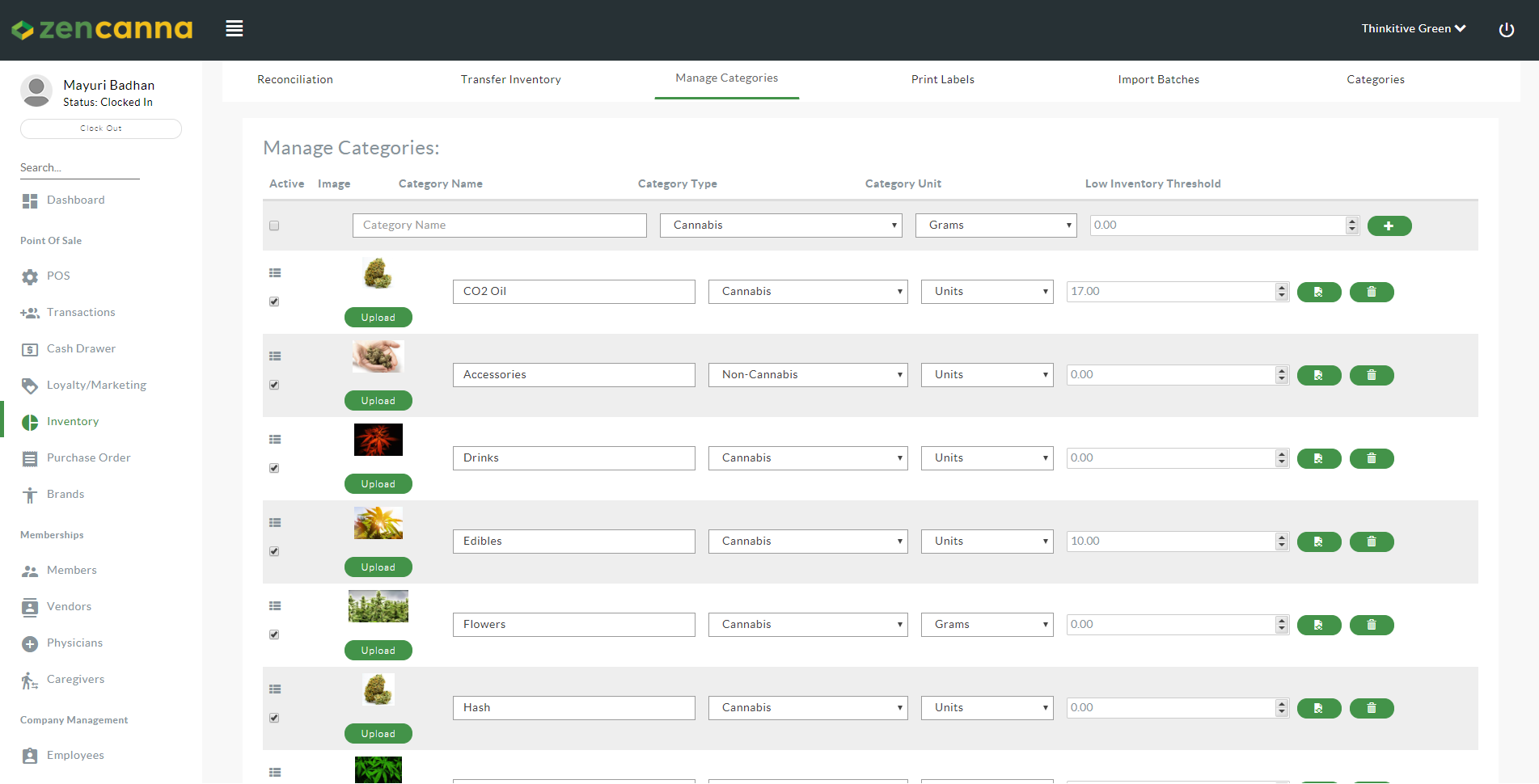Click the green plus add category button
This screenshot has height=784, width=1539.
pos(1389,226)
